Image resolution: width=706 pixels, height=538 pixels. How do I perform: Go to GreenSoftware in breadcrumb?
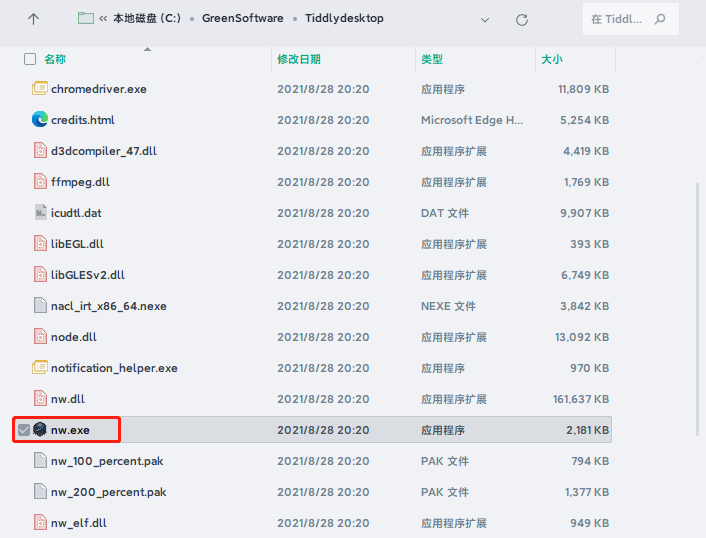(243, 18)
